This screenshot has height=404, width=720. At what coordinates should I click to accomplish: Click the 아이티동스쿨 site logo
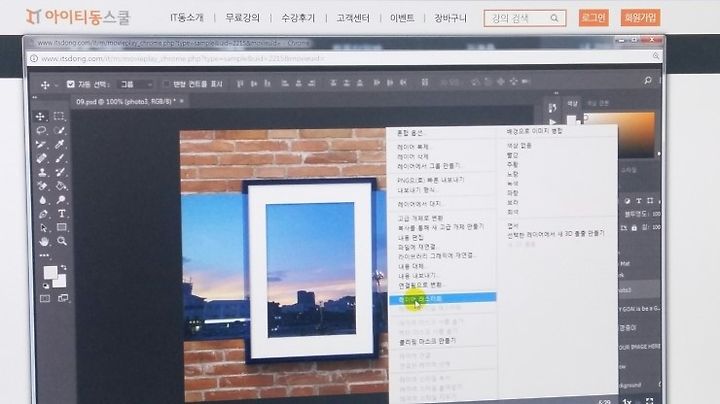tap(78, 17)
